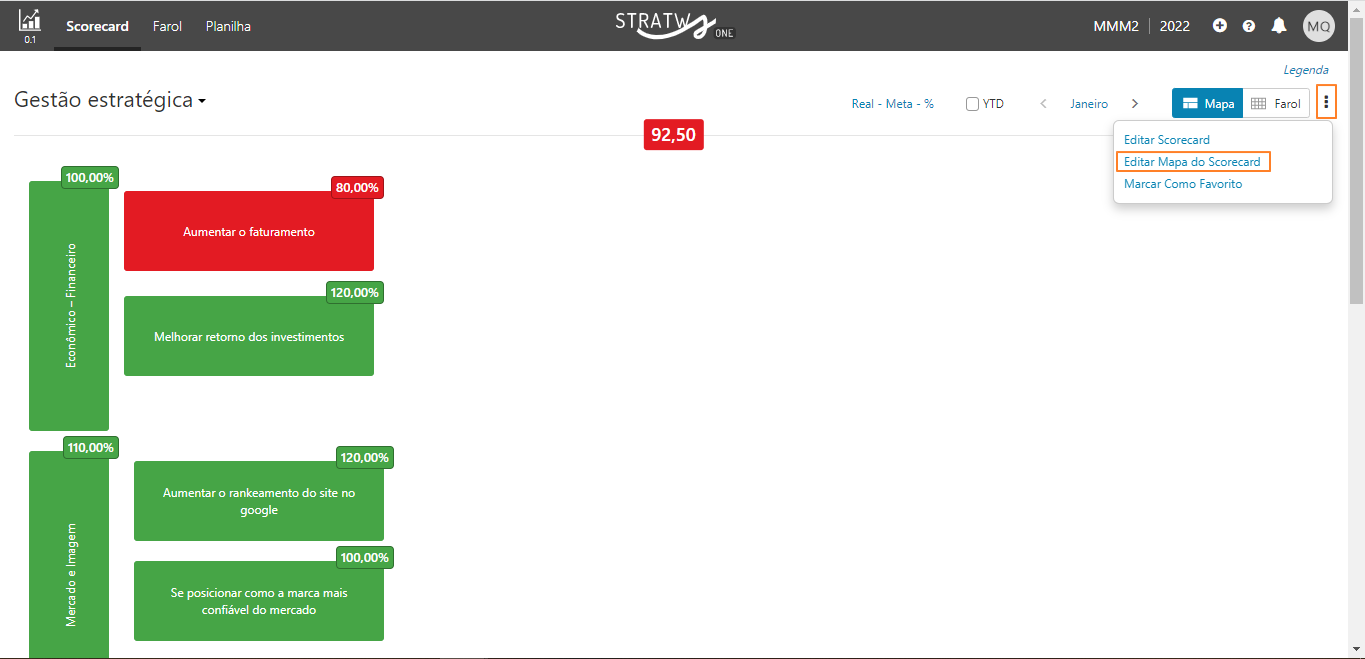Go to previous month with left chevron
The image size is (1365, 659).
[1043, 103]
